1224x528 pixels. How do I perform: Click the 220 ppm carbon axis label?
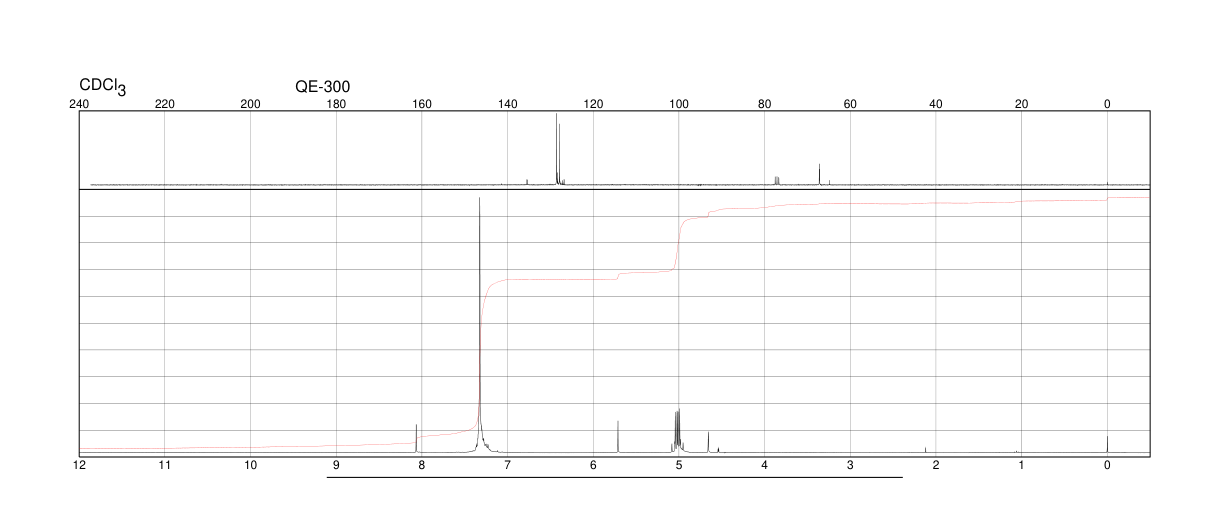[165, 103]
